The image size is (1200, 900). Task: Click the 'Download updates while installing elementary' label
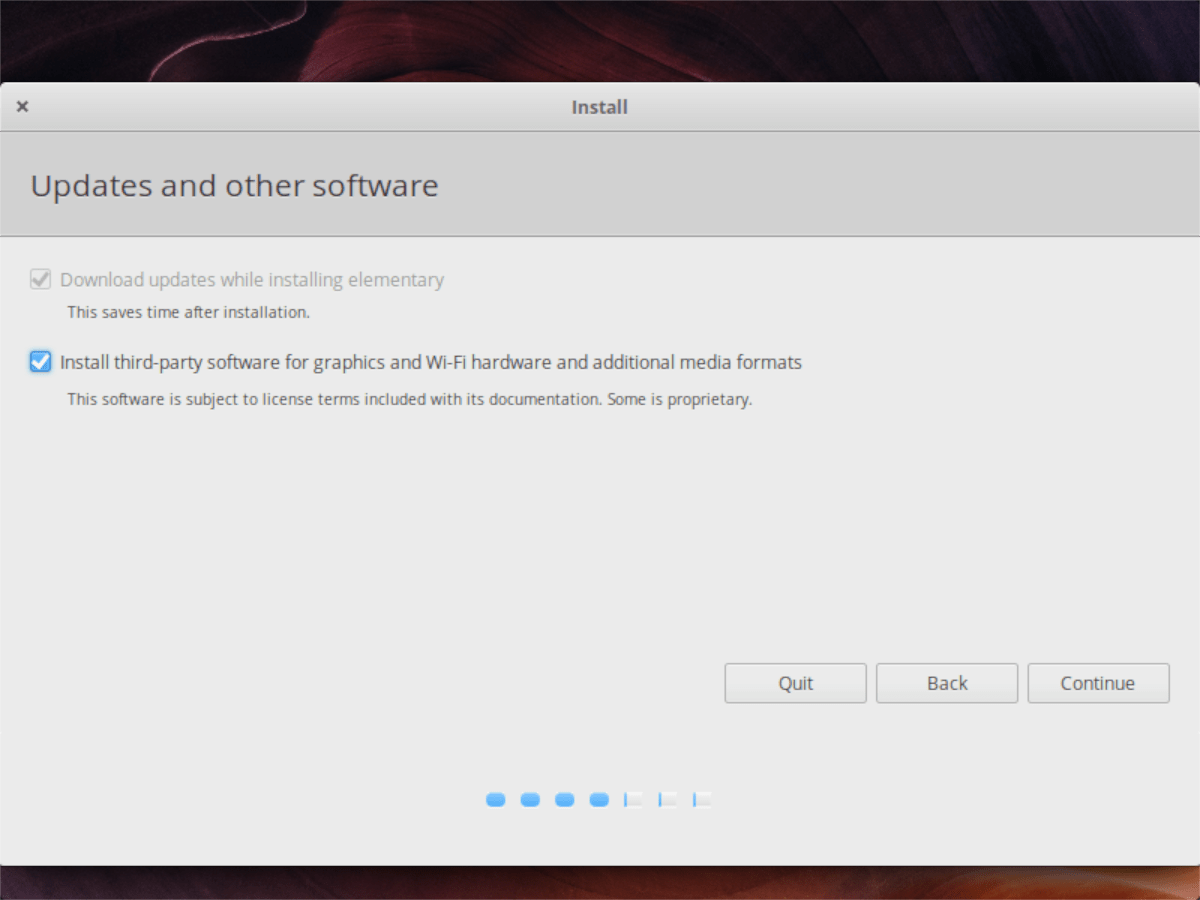251,280
